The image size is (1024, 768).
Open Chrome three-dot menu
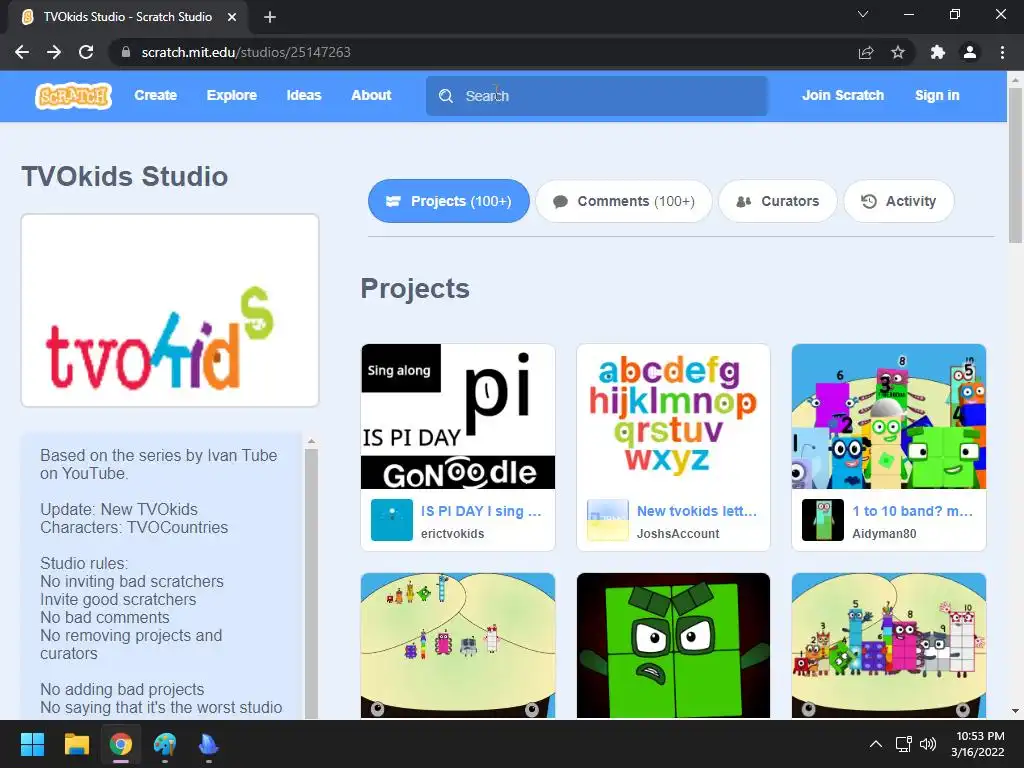click(1002, 52)
